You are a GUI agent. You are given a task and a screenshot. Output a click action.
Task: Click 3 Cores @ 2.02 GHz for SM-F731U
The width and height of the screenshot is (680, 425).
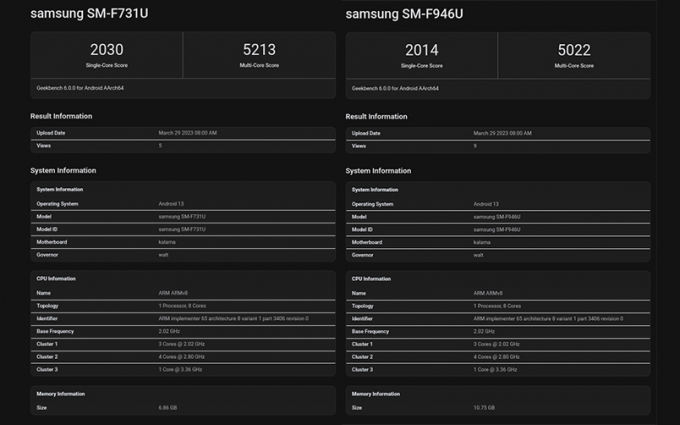pyautogui.click(x=182, y=344)
